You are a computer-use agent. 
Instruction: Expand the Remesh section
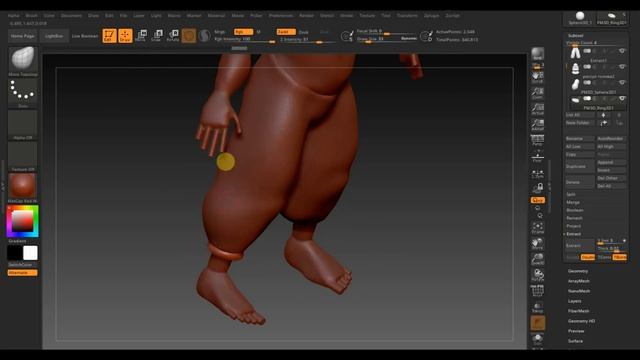pos(574,218)
